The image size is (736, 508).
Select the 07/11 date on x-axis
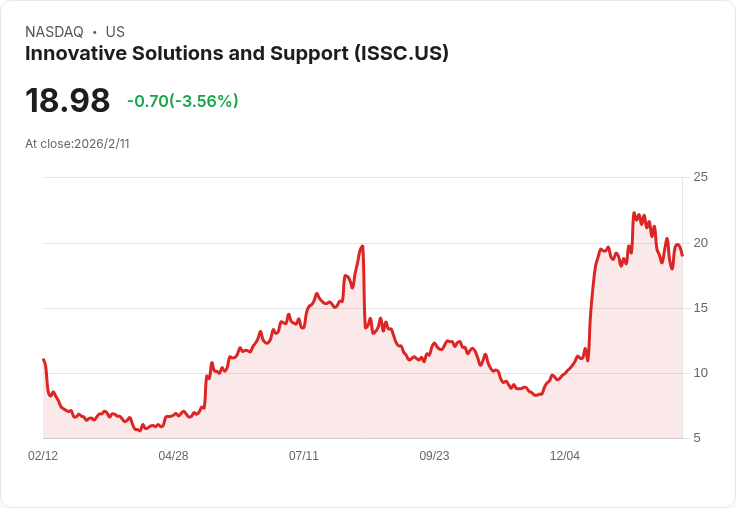point(304,456)
